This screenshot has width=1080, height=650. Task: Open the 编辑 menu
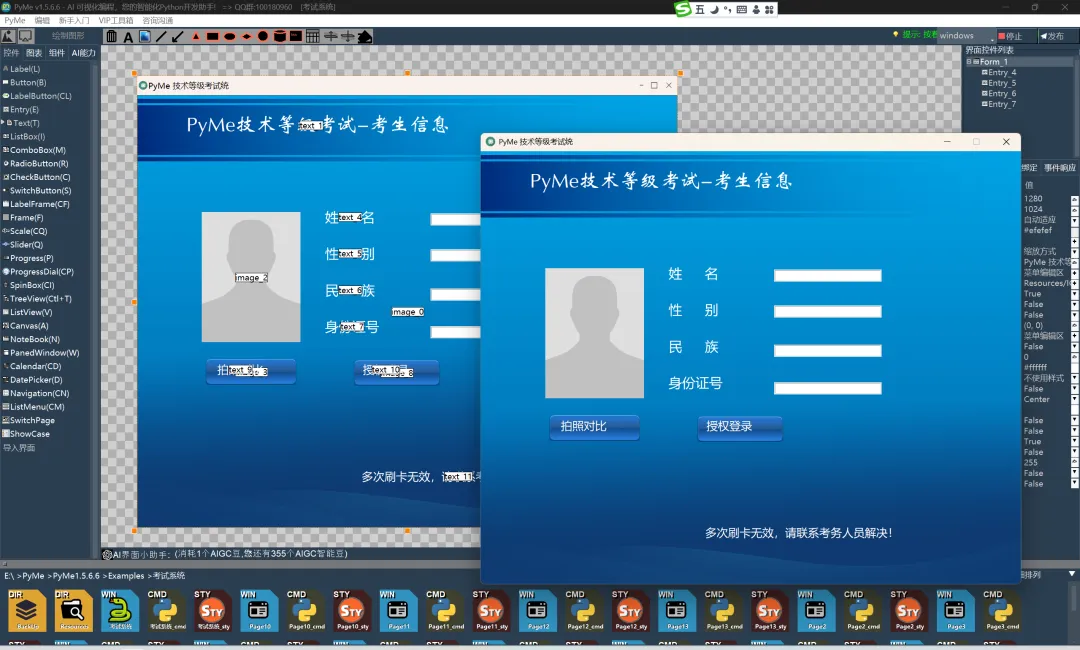click(42, 21)
